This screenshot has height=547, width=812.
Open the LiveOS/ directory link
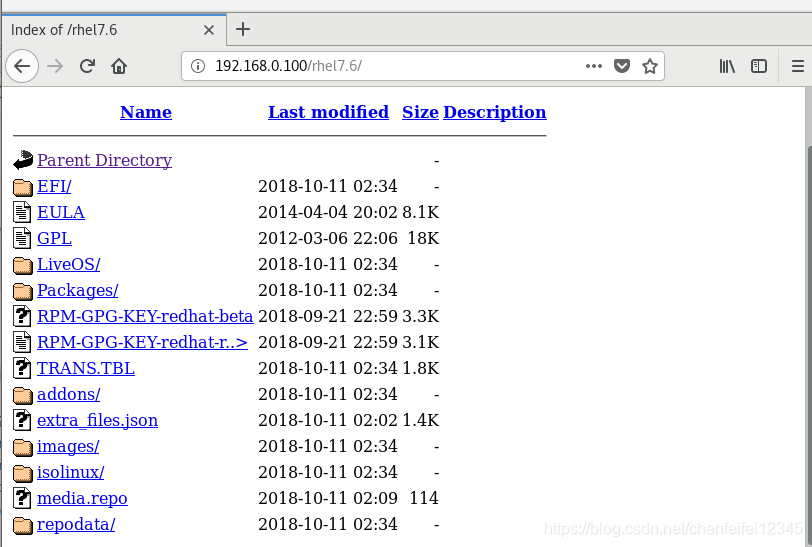click(68, 264)
